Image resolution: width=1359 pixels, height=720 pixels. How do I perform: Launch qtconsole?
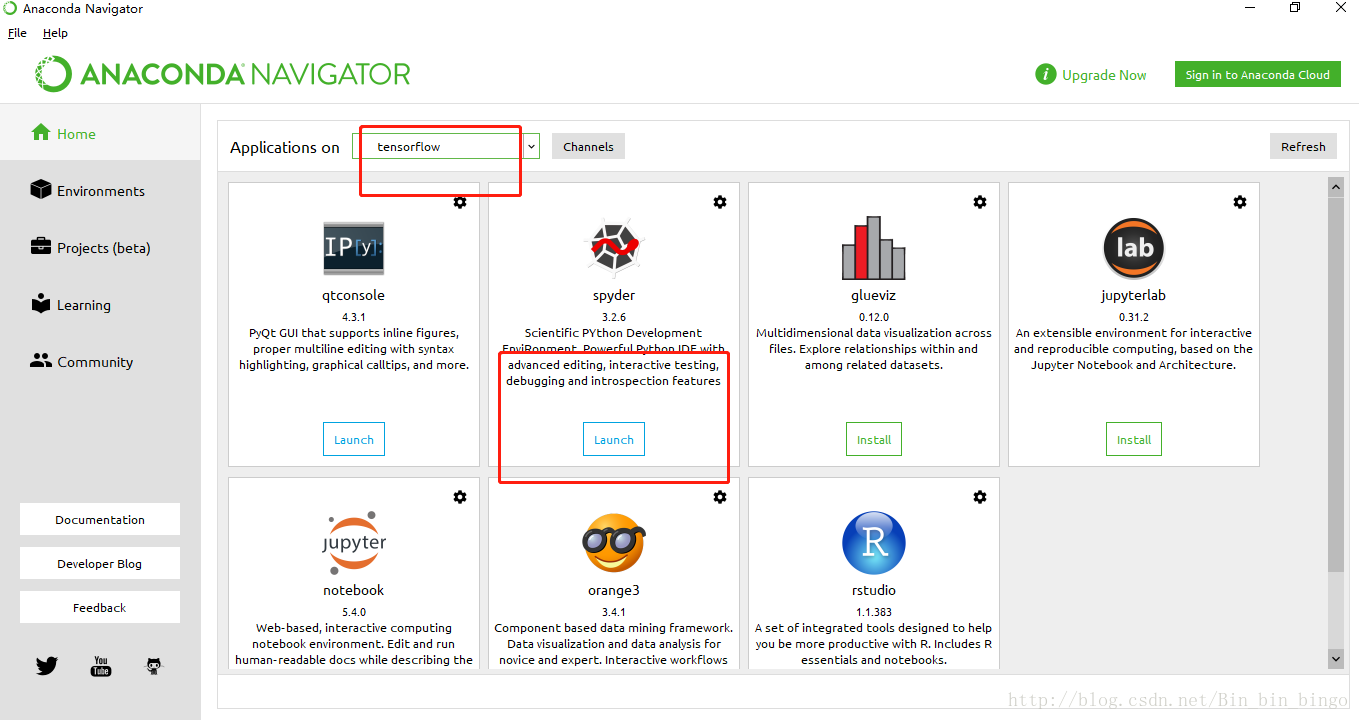(x=354, y=439)
